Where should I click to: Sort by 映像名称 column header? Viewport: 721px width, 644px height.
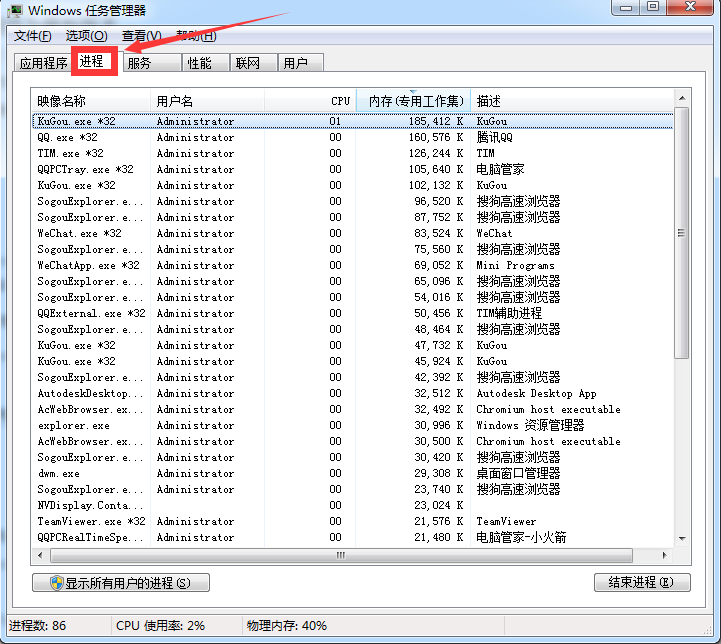pyautogui.click(x=91, y=101)
